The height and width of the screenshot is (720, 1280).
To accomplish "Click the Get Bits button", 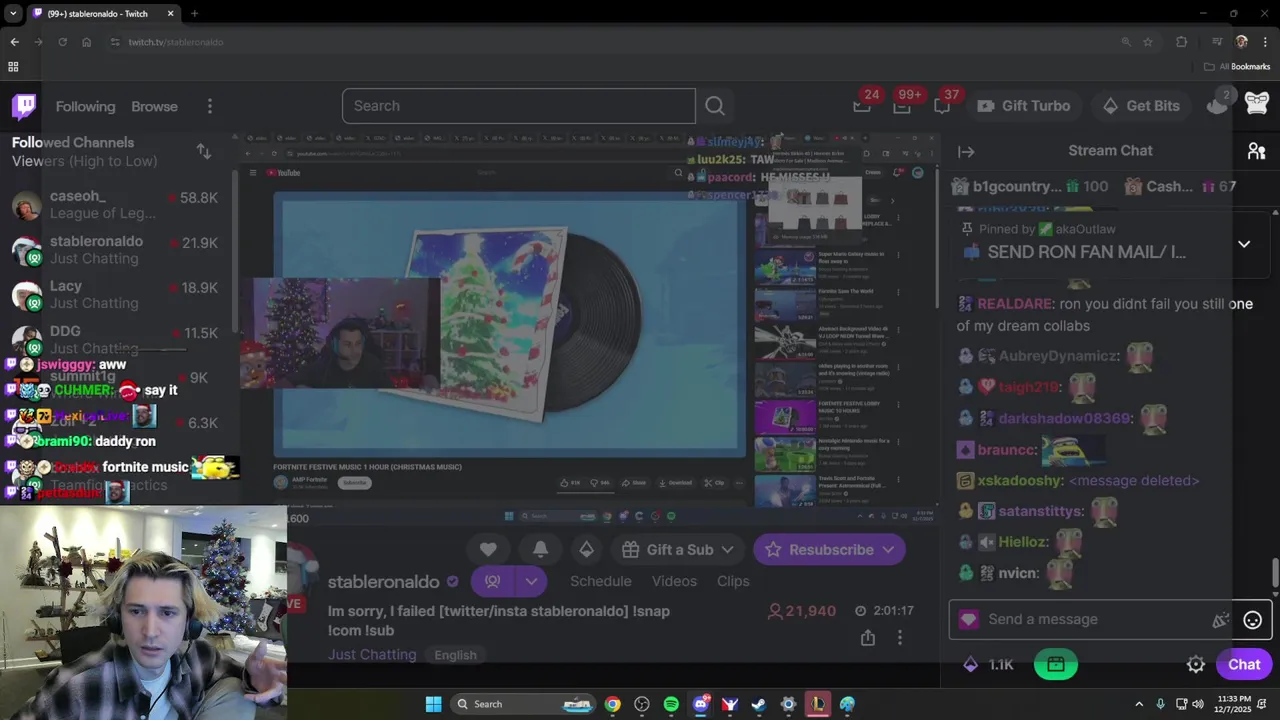I will 1141,105.
